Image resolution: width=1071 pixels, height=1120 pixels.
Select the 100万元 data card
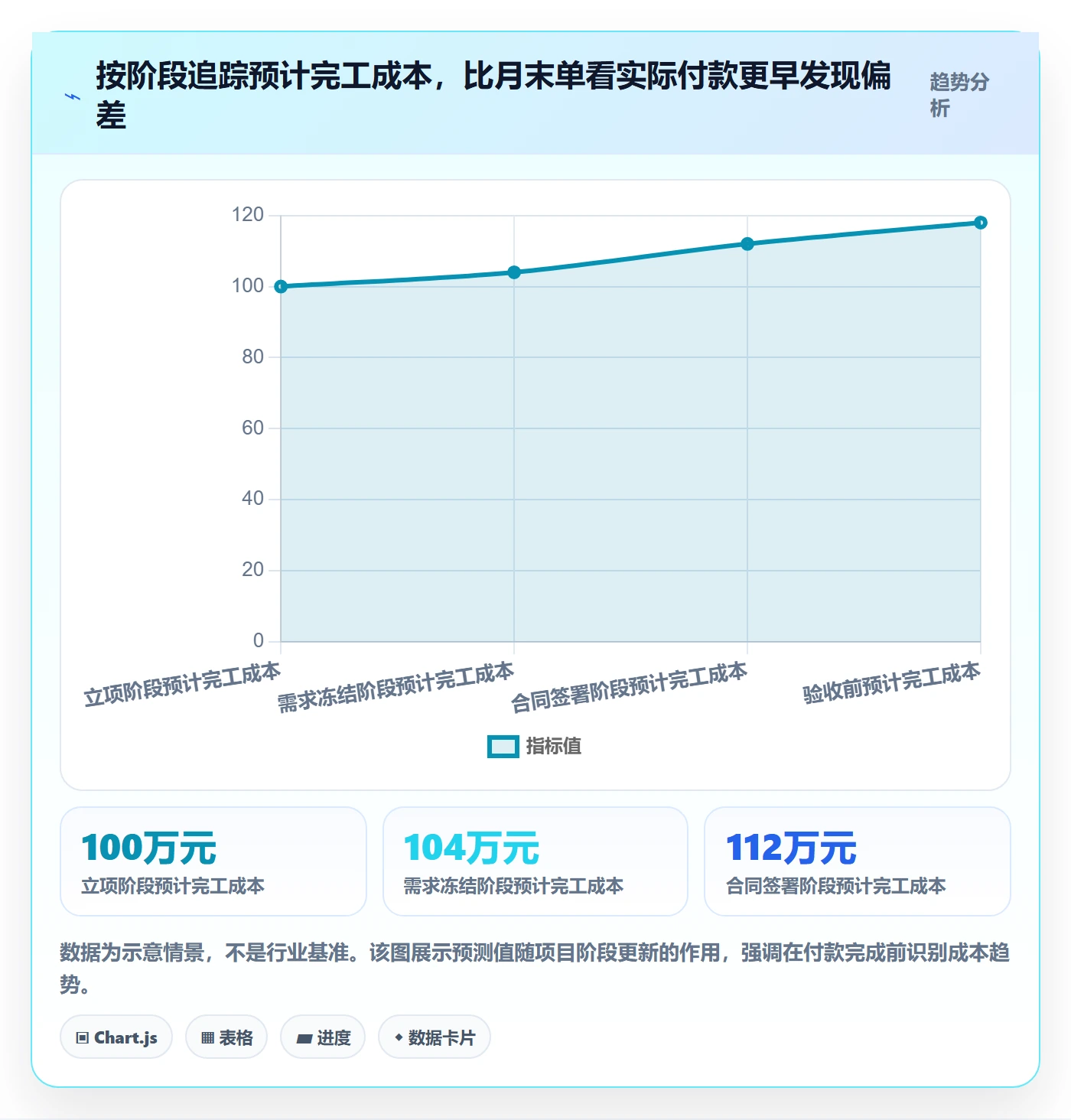pyautogui.click(x=213, y=861)
